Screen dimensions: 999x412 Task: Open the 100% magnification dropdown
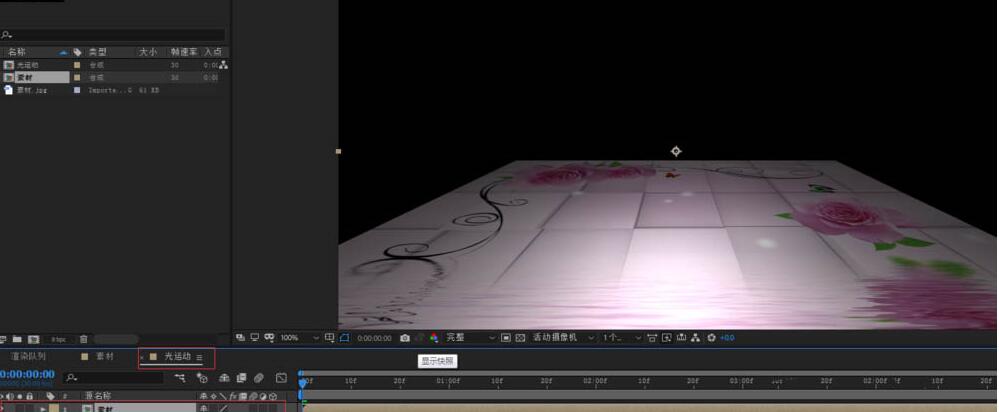[299, 338]
